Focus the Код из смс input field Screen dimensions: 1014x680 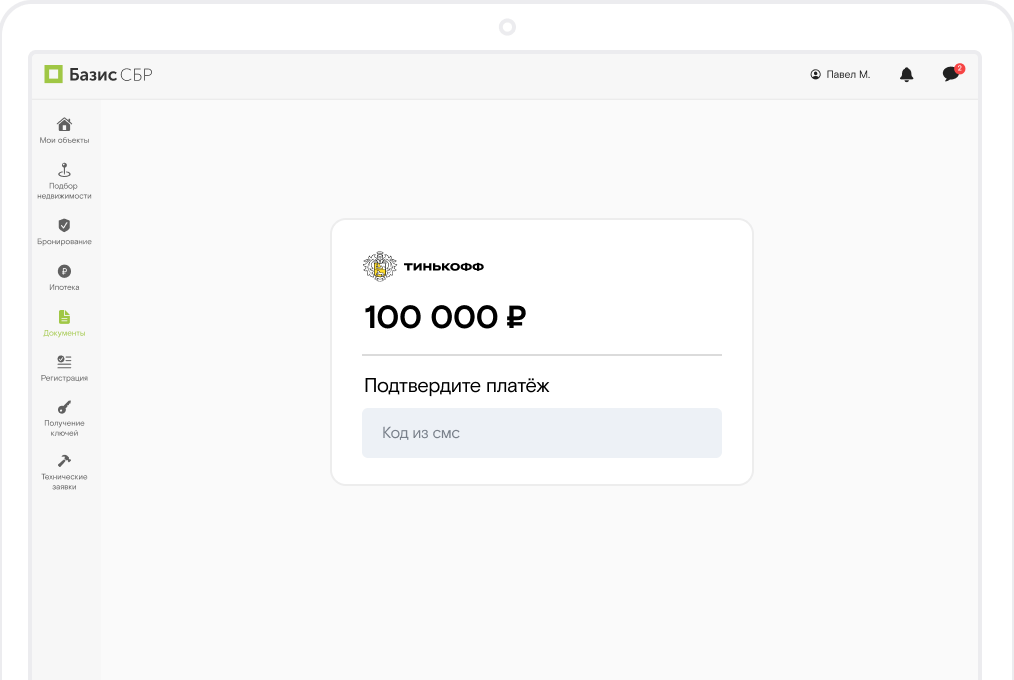coord(542,433)
